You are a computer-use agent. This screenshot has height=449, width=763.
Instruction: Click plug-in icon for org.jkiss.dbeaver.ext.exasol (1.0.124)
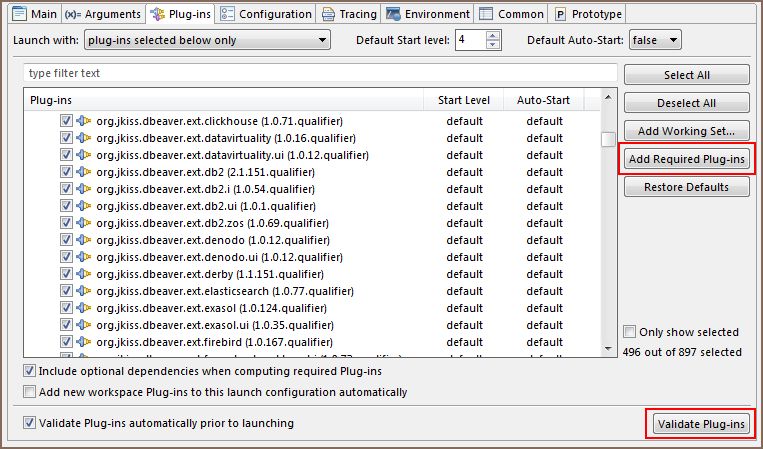click(84, 308)
